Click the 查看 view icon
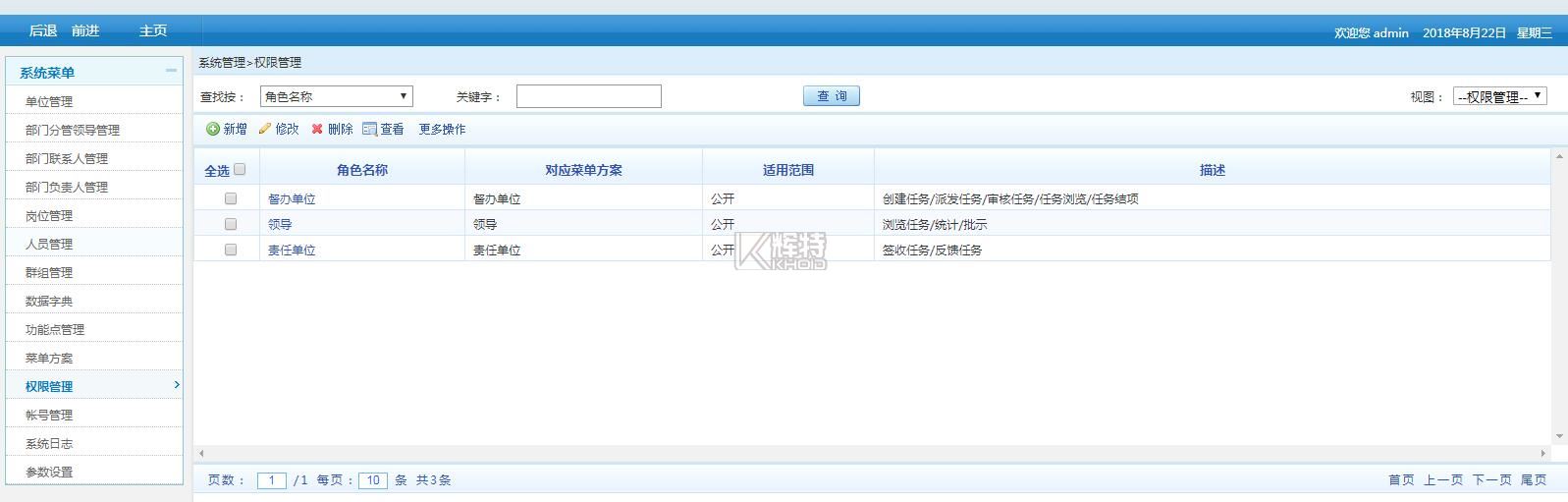 pos(370,129)
